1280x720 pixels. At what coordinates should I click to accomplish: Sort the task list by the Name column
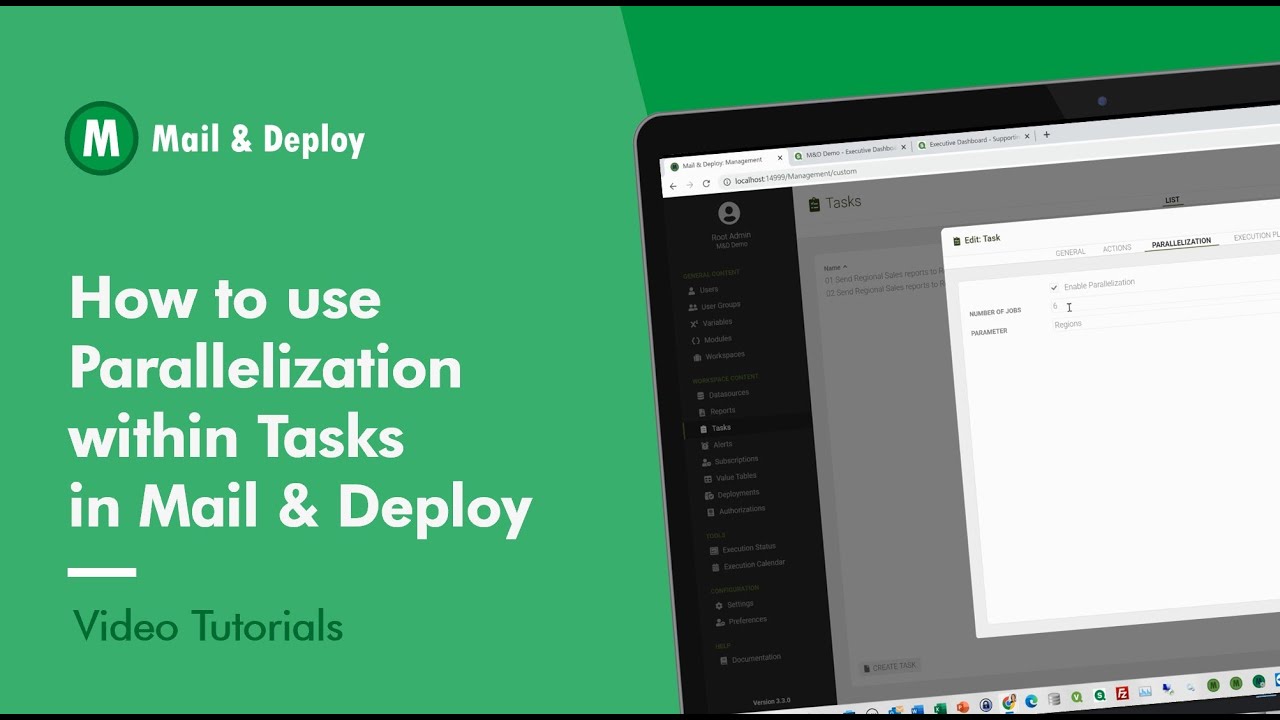[835, 267]
